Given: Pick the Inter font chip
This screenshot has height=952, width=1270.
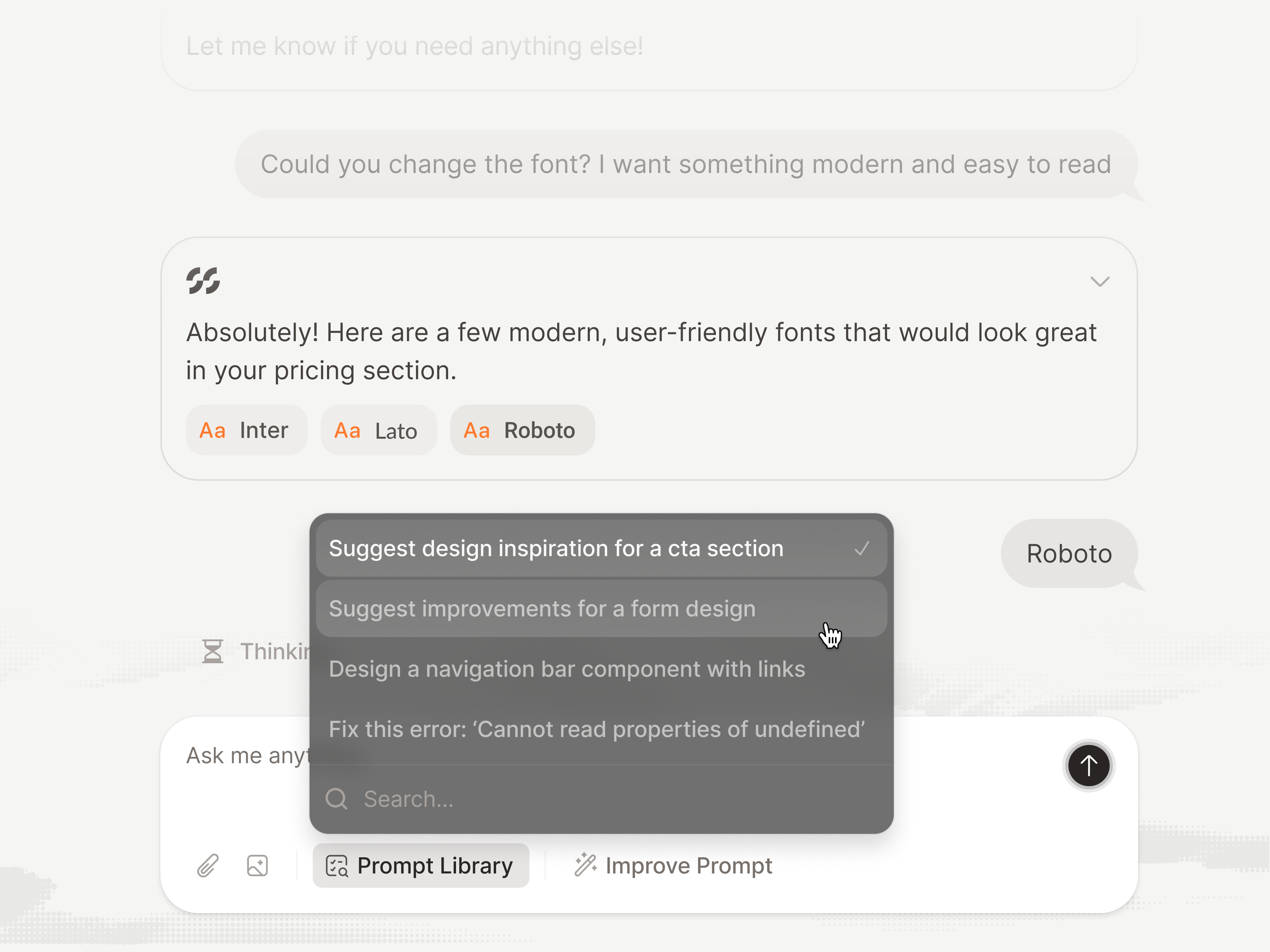Looking at the screenshot, I should point(246,430).
